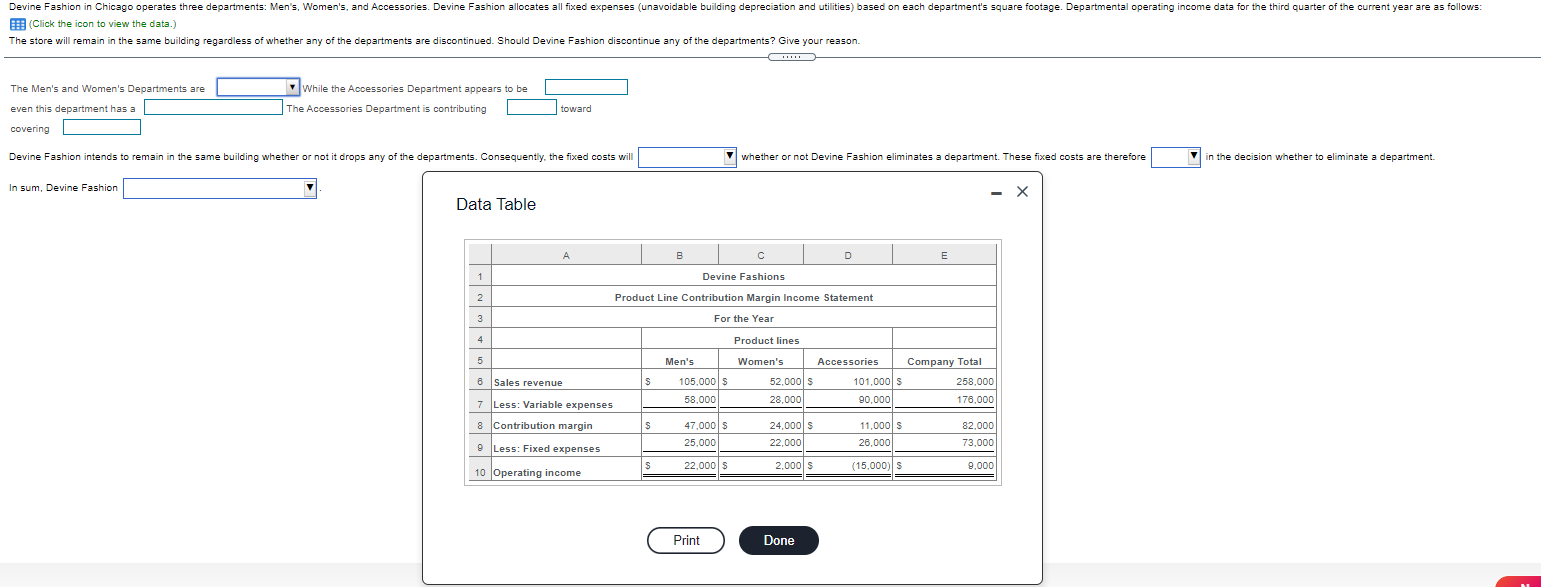Click 'For the Year' table subtitle

[743, 319]
